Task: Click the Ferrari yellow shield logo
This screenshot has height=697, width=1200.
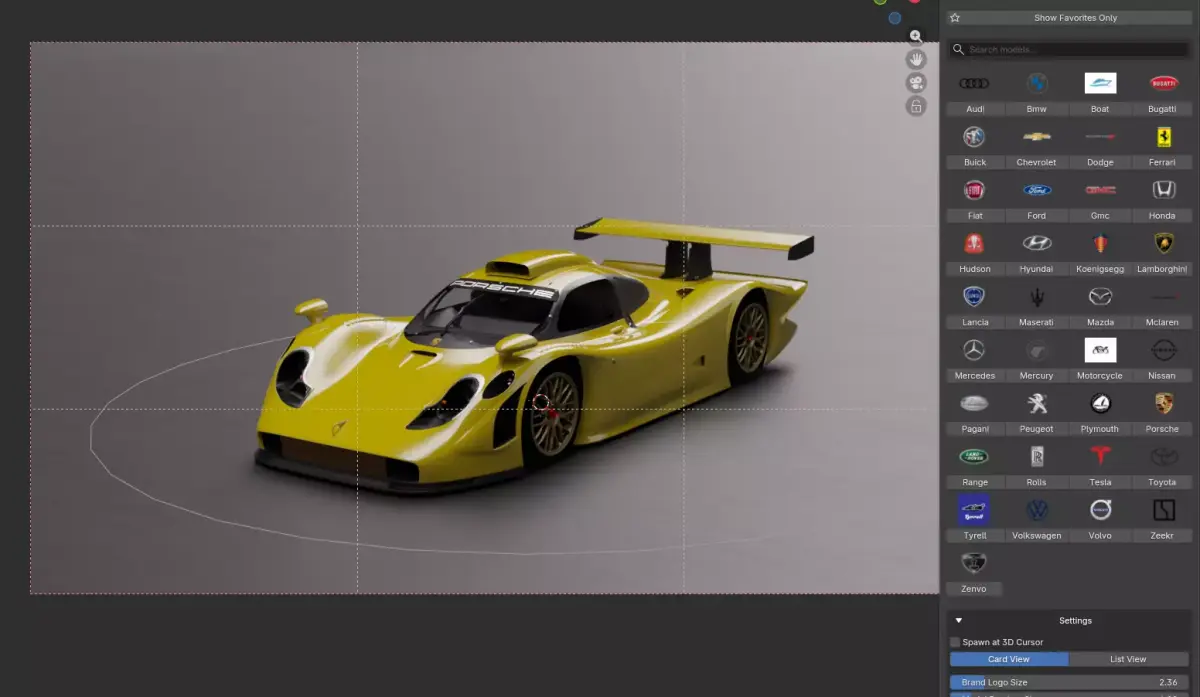Action: 1163,136
